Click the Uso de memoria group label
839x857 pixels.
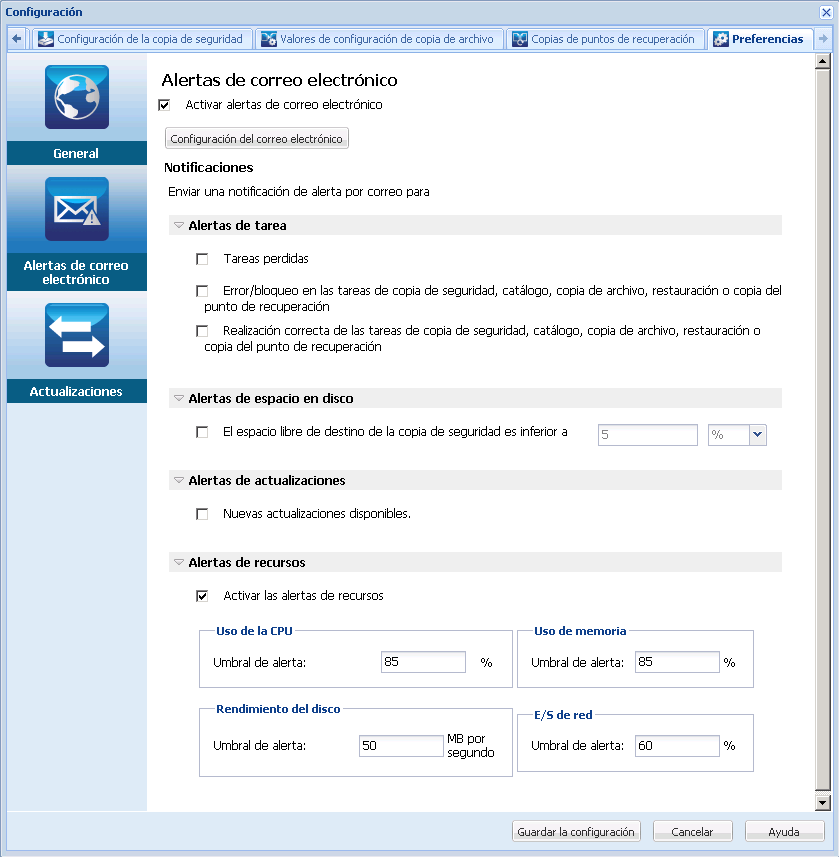pos(580,631)
